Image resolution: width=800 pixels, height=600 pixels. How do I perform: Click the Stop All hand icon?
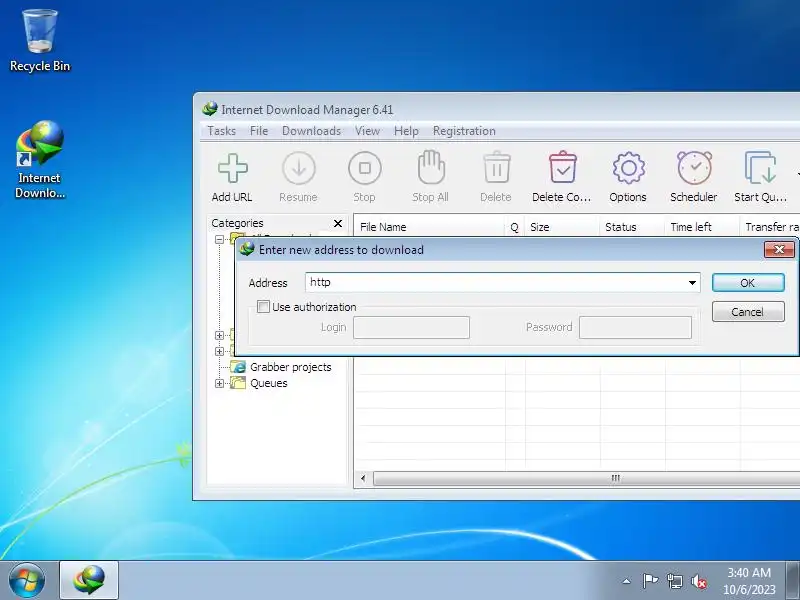(431, 167)
